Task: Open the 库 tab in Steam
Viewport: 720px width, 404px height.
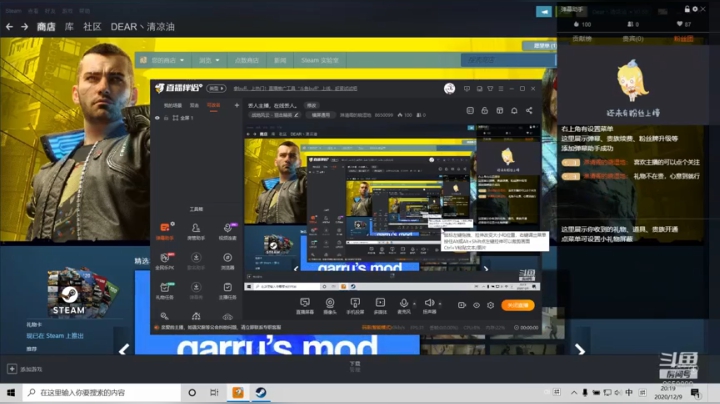Action: coord(69,27)
